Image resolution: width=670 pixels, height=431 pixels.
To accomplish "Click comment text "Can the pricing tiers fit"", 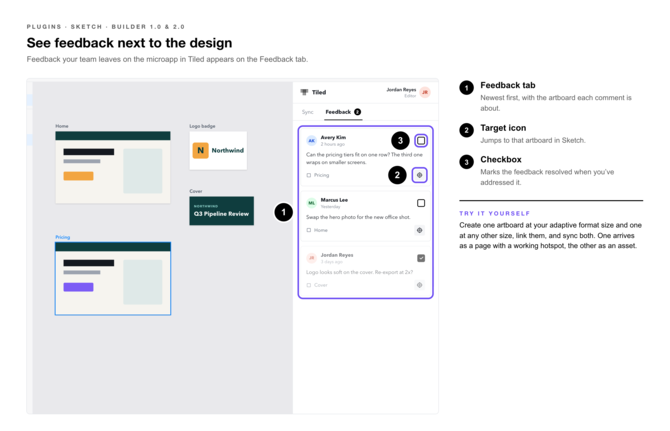I will pyautogui.click(x=364, y=158).
